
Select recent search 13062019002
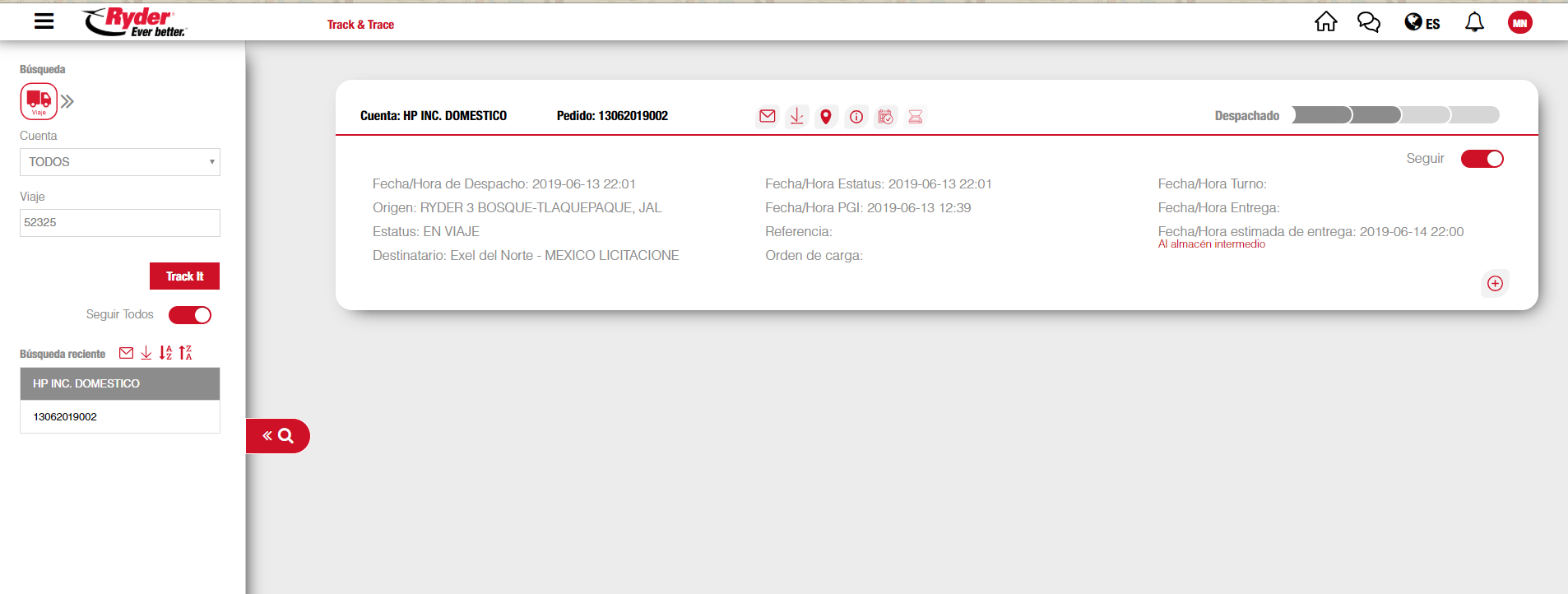65,417
